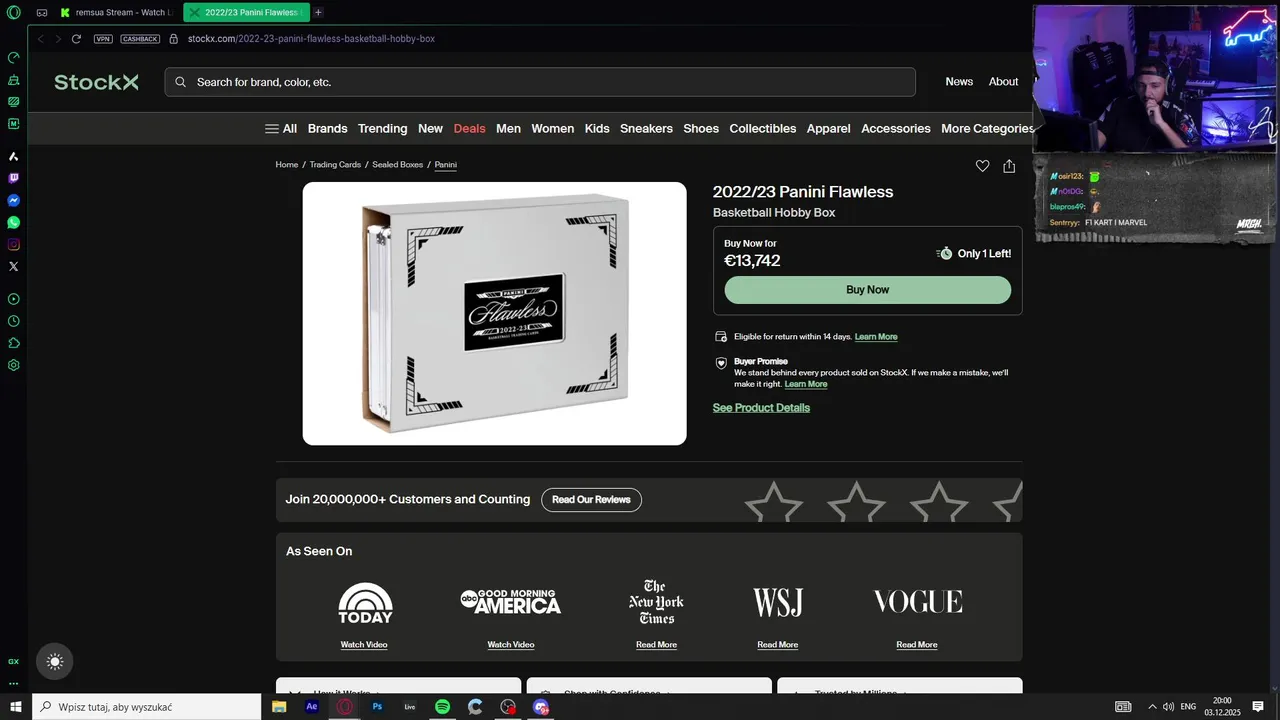Open the sidebar Player icon
This screenshot has height=720, width=1280.
13,299
